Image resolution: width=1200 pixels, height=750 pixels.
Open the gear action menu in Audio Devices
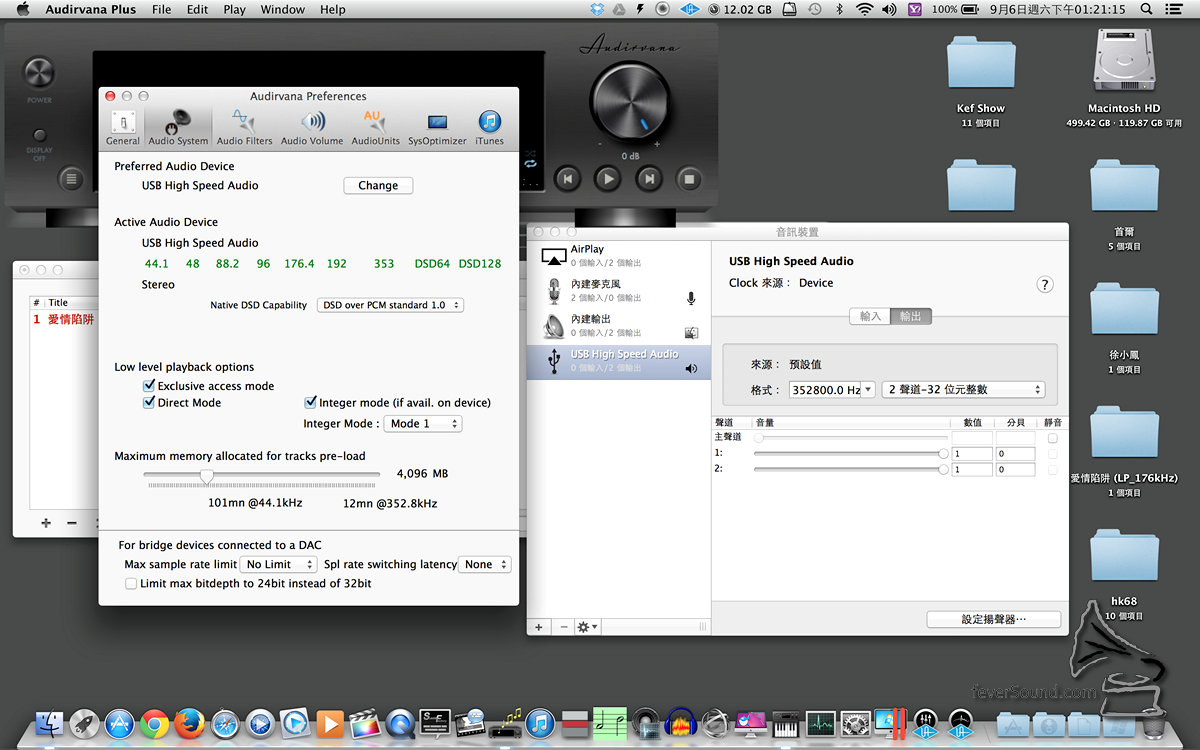tap(587, 627)
